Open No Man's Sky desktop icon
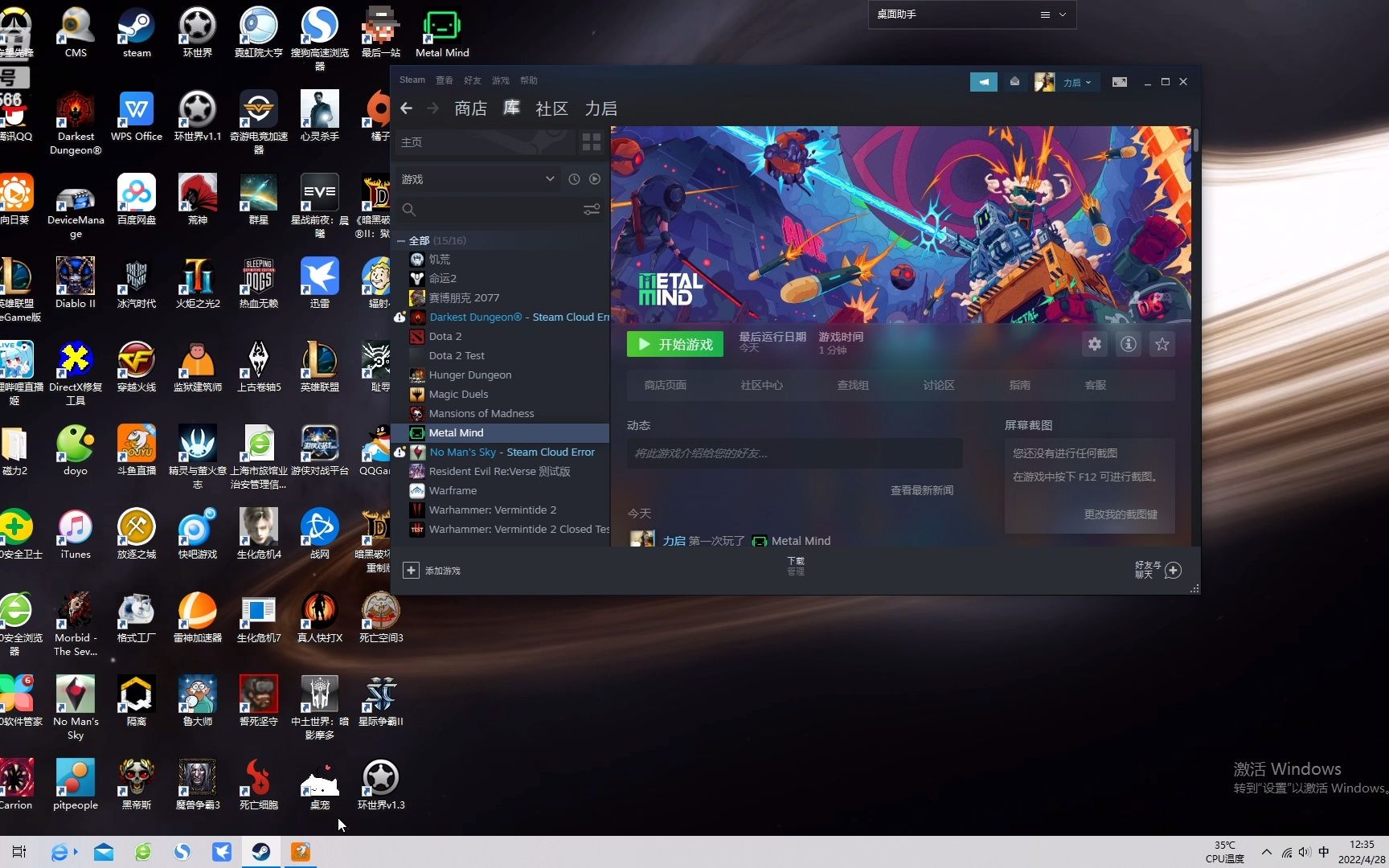Screen dimensions: 1389x868 76,709
